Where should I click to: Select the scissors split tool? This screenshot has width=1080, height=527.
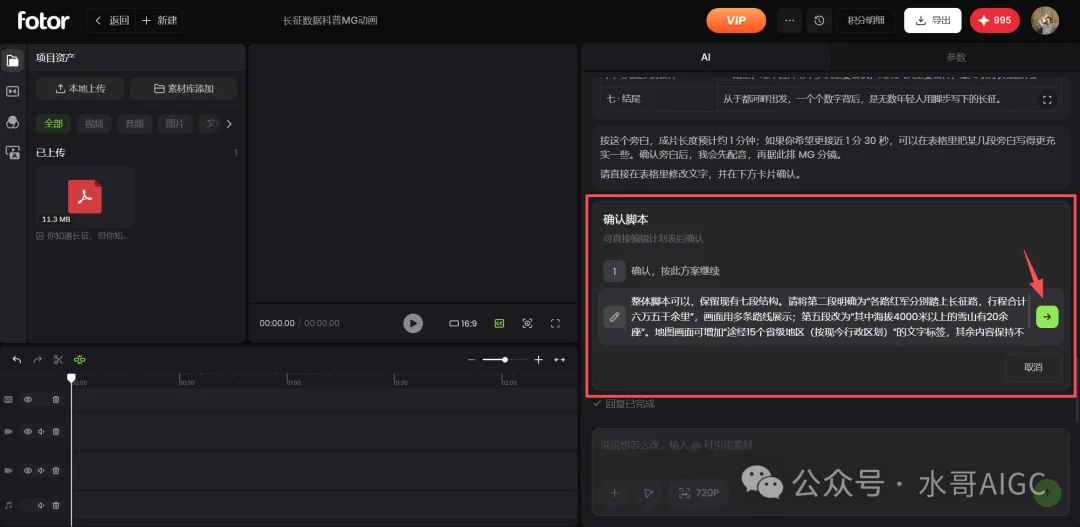coord(59,360)
